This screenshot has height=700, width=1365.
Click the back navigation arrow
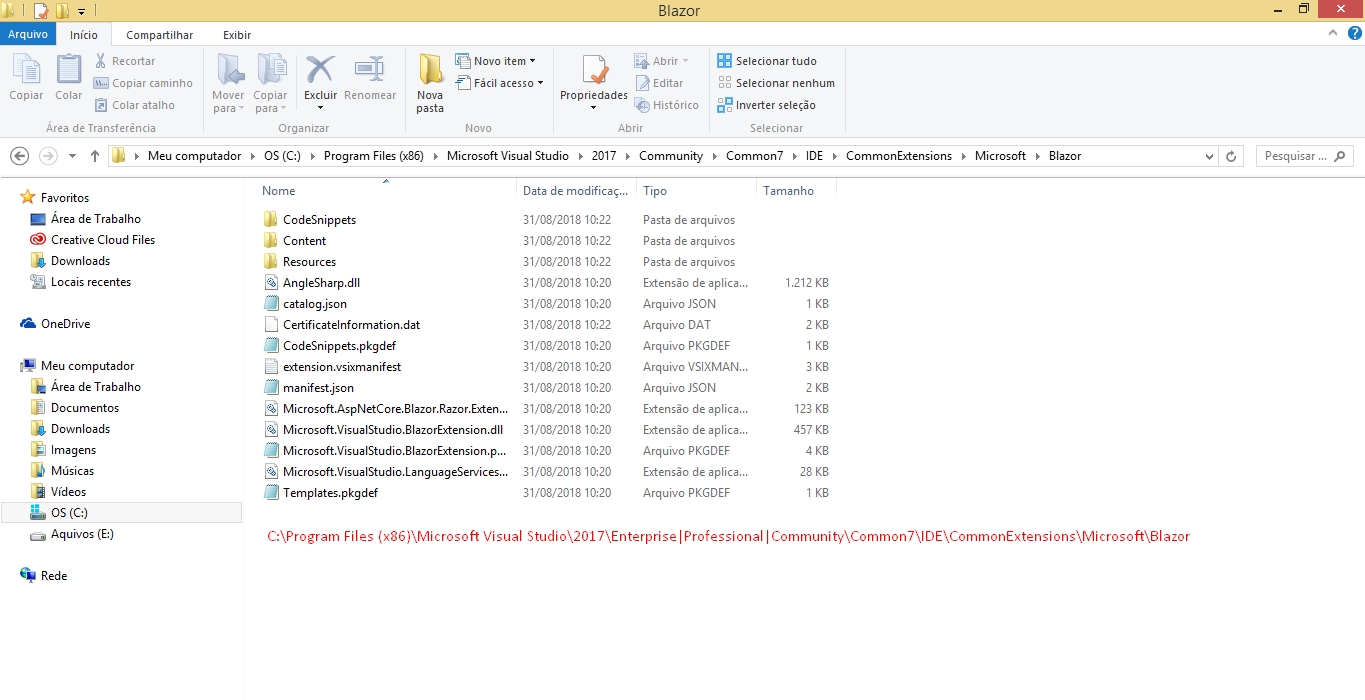(19, 156)
